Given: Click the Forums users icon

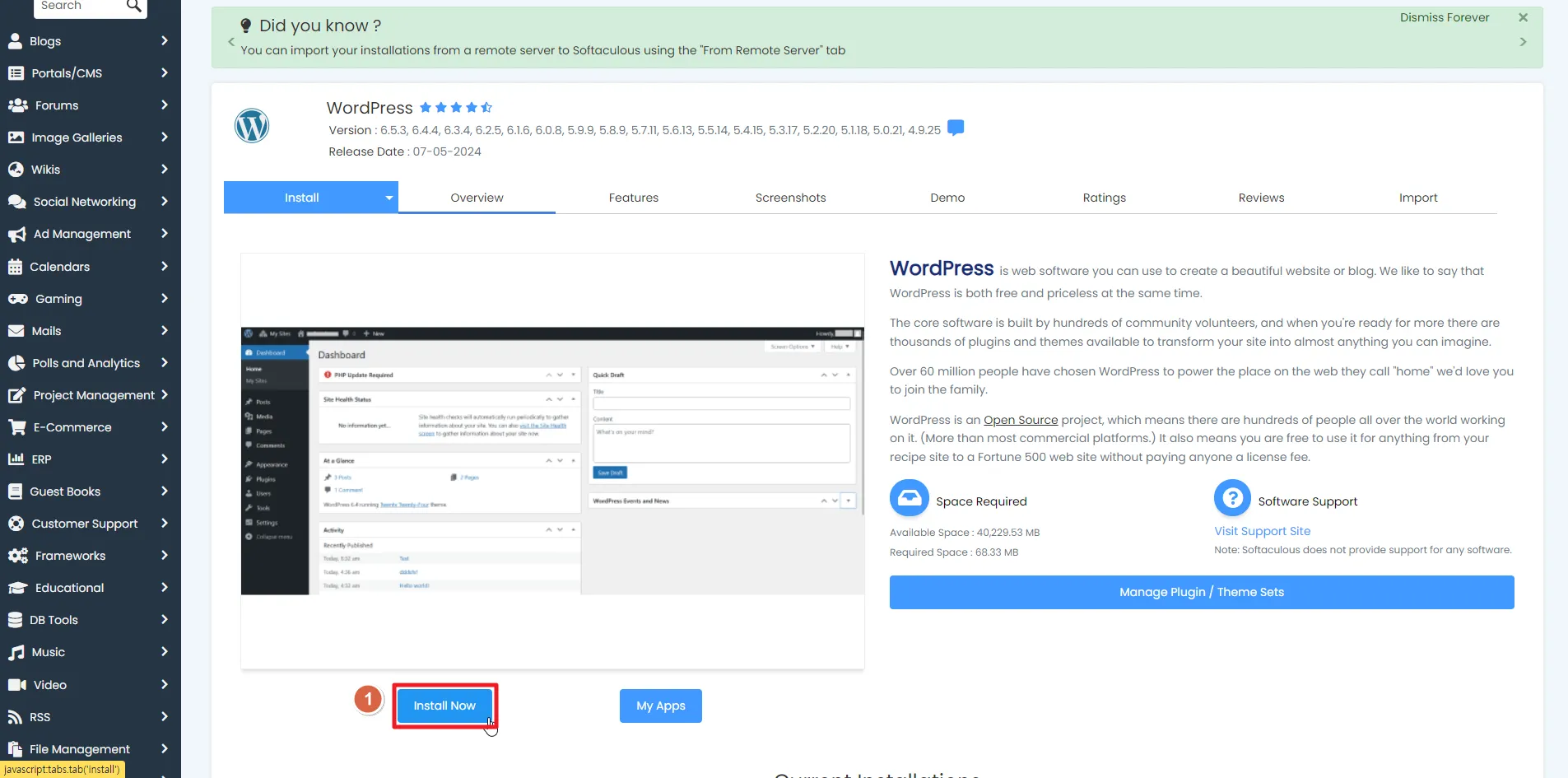Looking at the screenshot, I should [x=17, y=105].
